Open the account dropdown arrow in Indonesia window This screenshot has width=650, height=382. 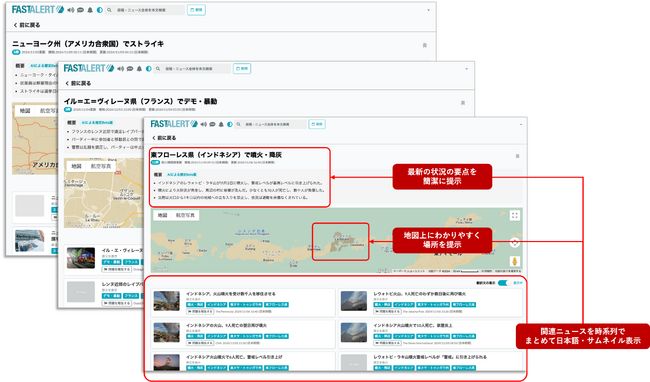[x=521, y=124]
